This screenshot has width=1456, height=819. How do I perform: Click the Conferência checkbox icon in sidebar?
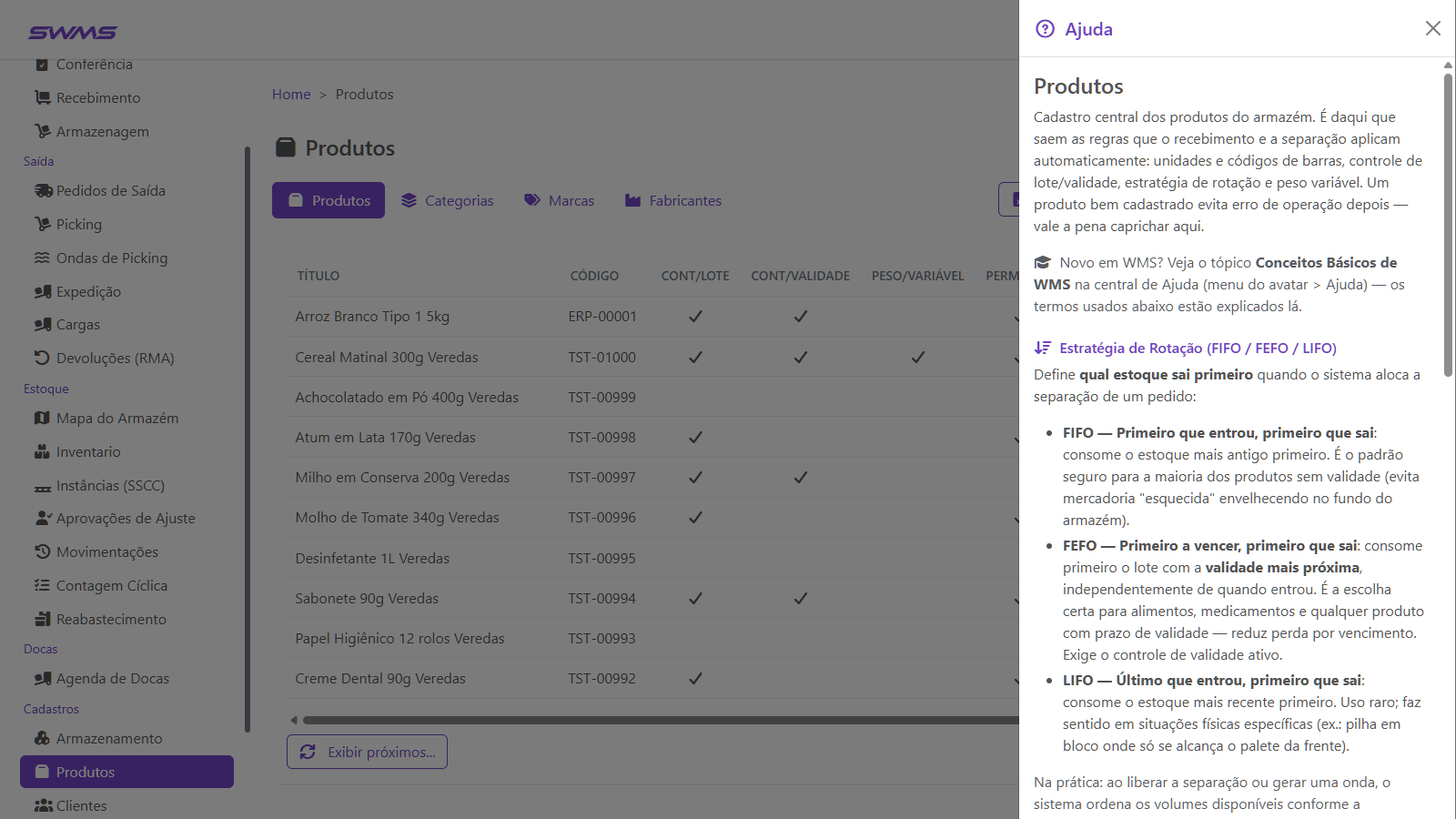(x=42, y=65)
